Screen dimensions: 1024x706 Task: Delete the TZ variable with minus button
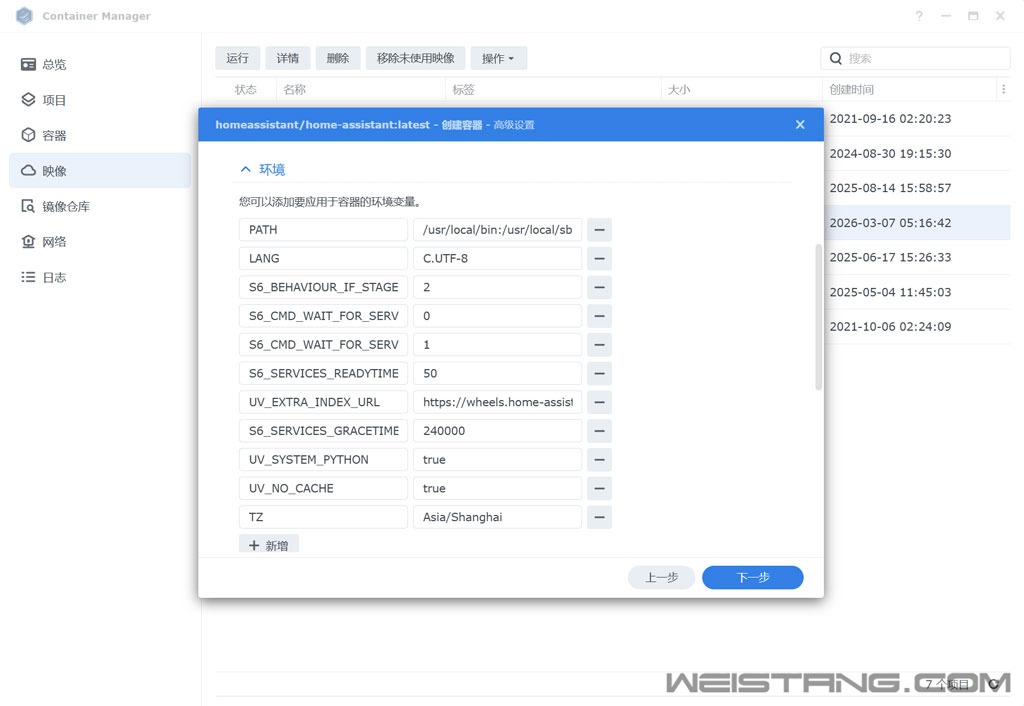pyautogui.click(x=599, y=518)
